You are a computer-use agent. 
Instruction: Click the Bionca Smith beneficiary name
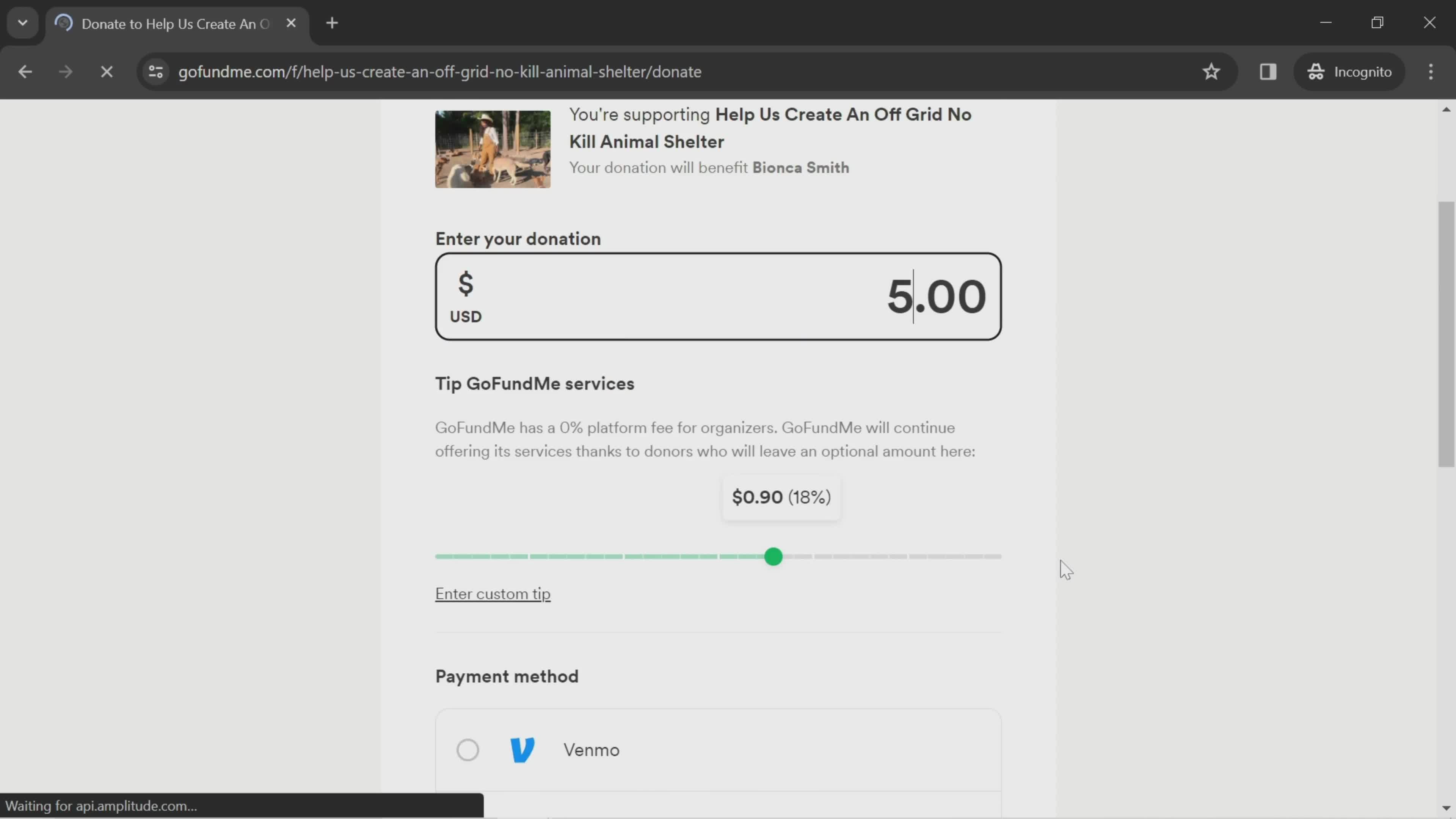(x=800, y=168)
